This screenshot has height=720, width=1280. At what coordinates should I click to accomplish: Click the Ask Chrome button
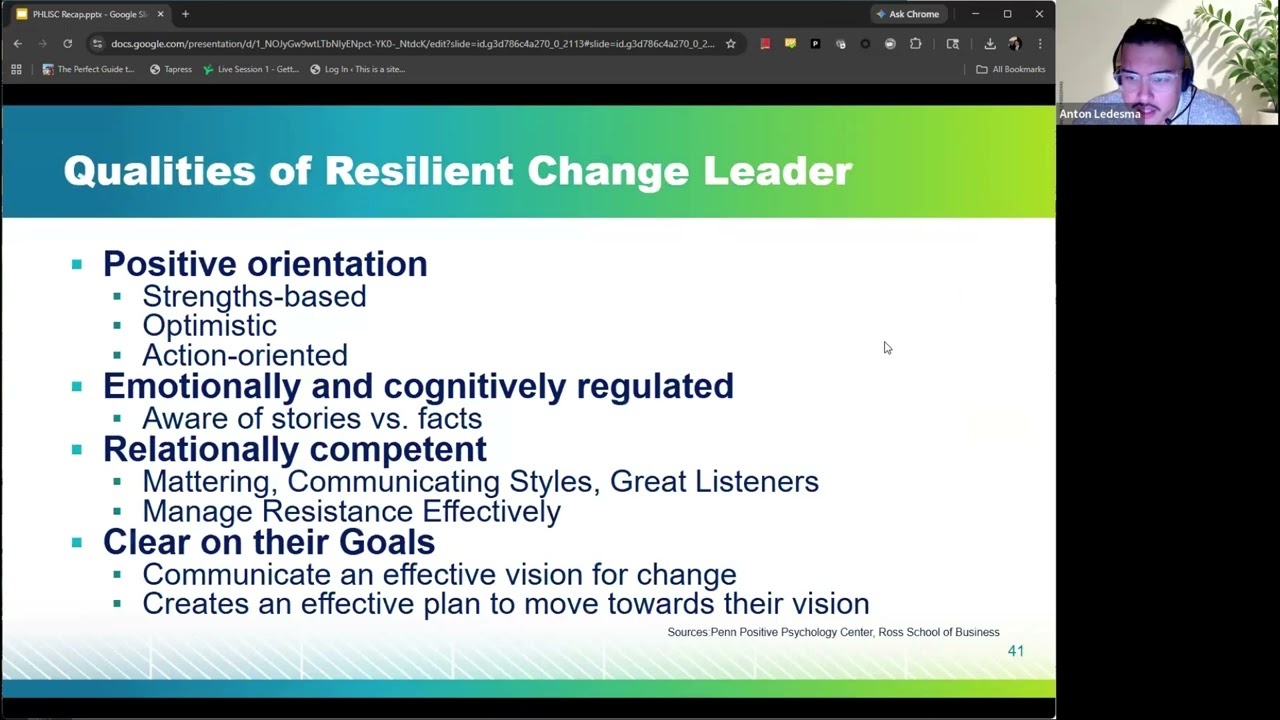908,14
